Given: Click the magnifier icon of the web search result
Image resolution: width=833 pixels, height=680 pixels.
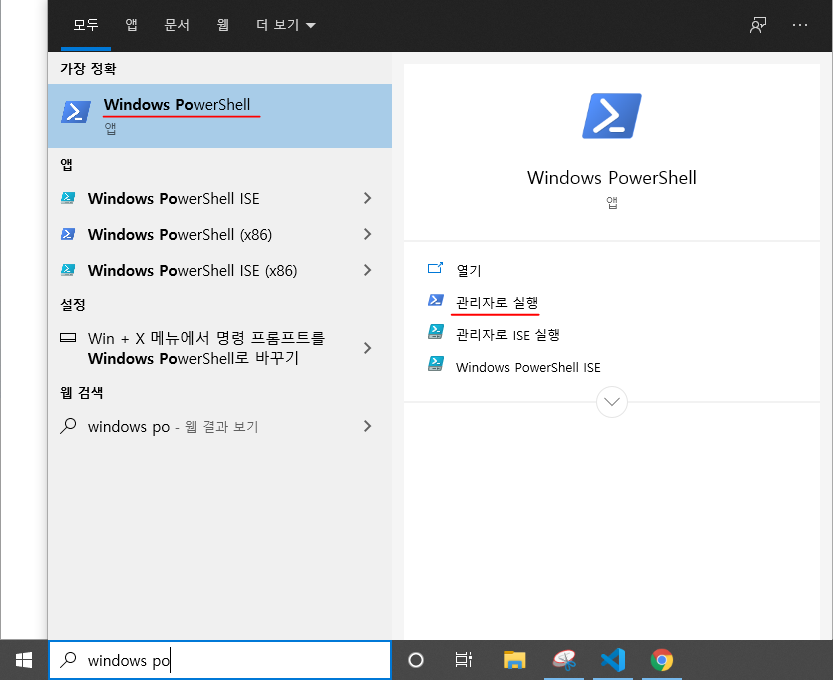Looking at the screenshot, I should 68,426.
